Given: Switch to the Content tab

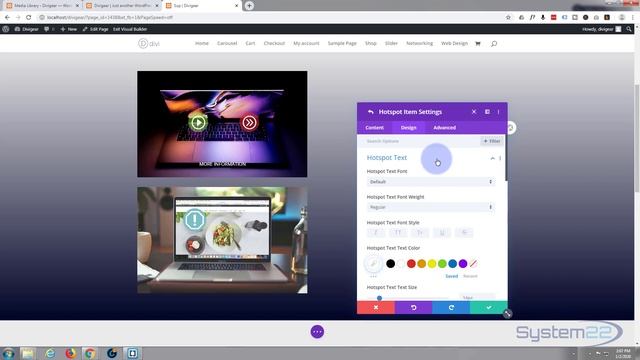Looking at the screenshot, I should point(374,128).
